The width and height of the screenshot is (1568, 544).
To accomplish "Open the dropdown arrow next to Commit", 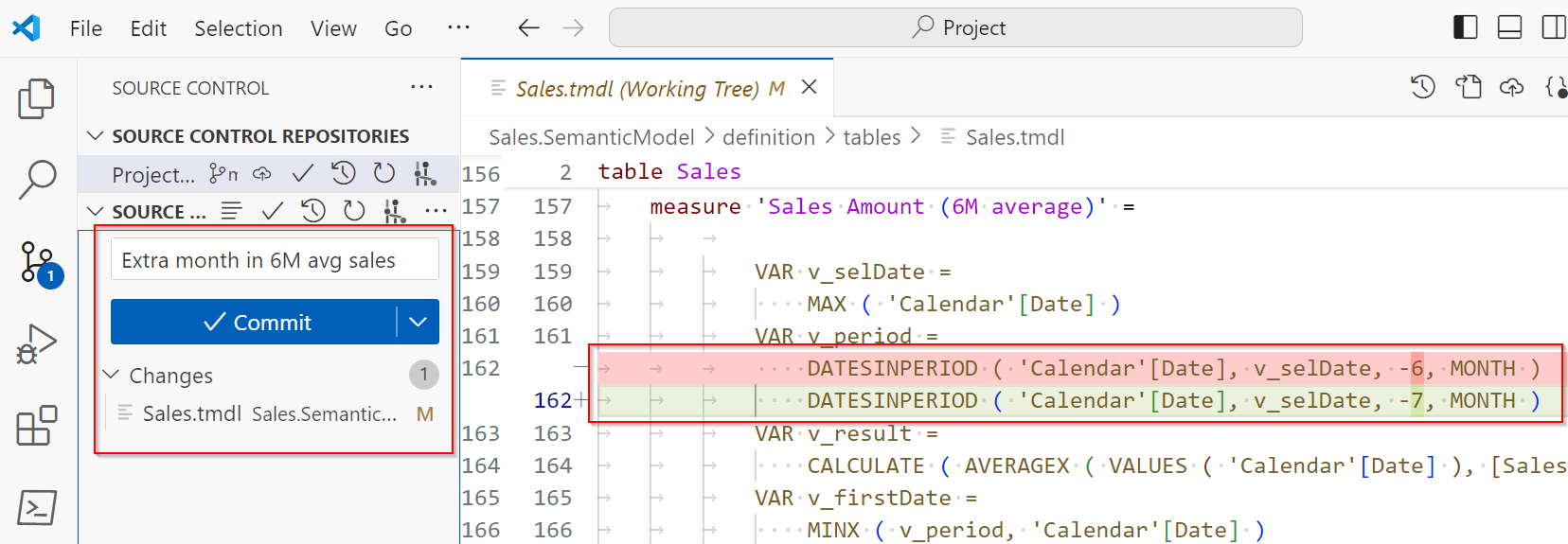I will 418,322.
